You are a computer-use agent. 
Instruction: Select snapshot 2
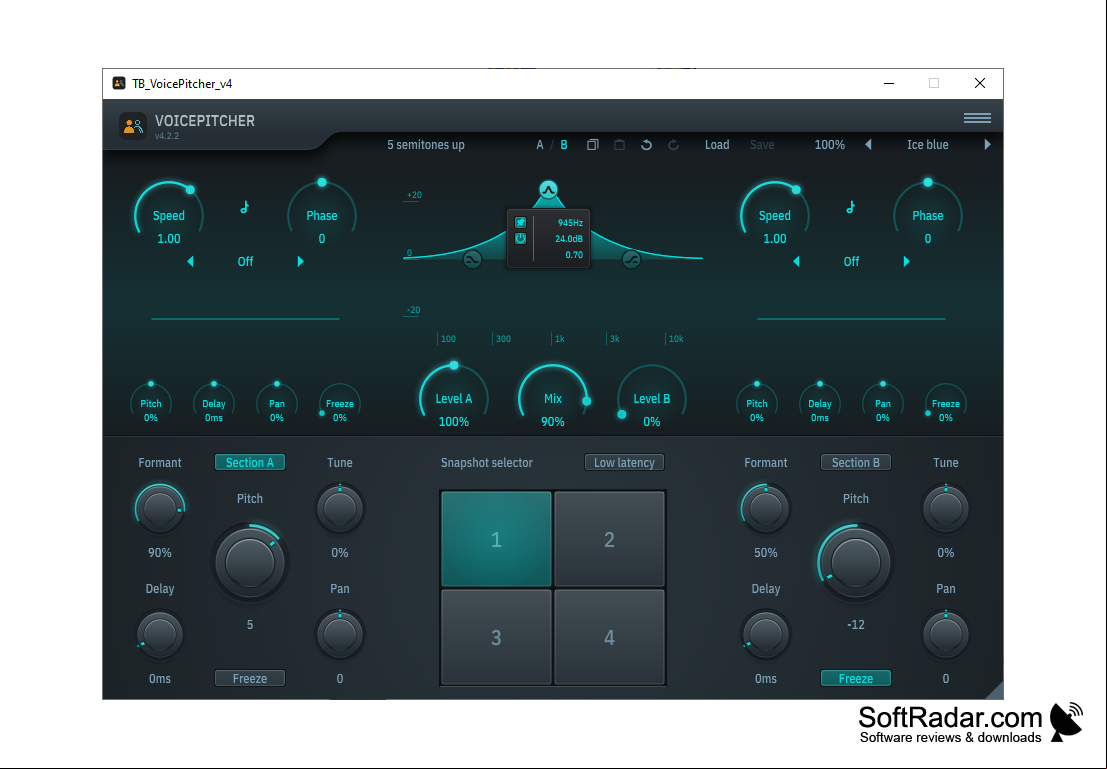coord(609,540)
